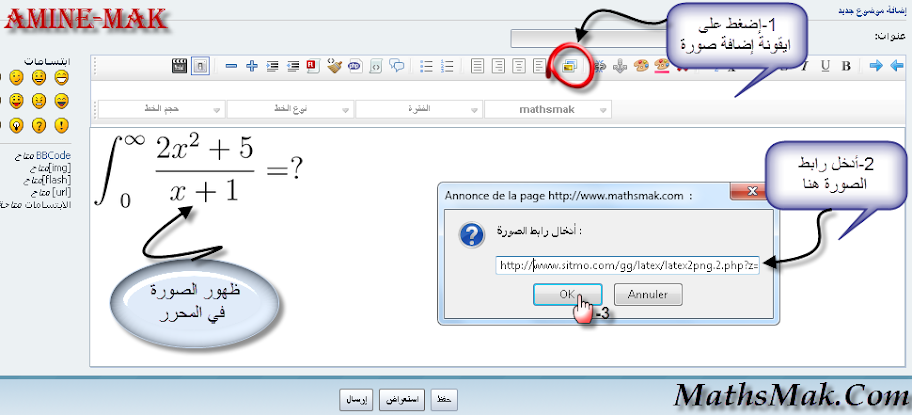Screen dimensions: 912x415
Task: Click the إضافة موضوع جديد heading link
Action: click(x=871, y=10)
